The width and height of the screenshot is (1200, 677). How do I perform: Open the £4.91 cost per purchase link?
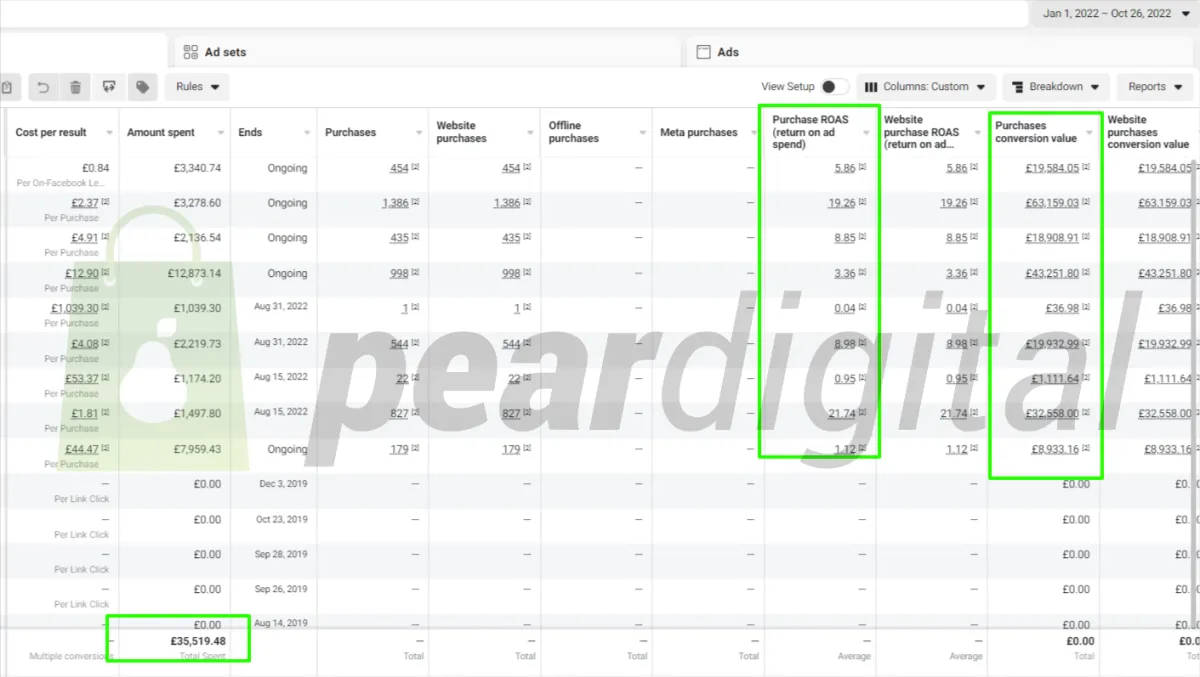(x=83, y=238)
